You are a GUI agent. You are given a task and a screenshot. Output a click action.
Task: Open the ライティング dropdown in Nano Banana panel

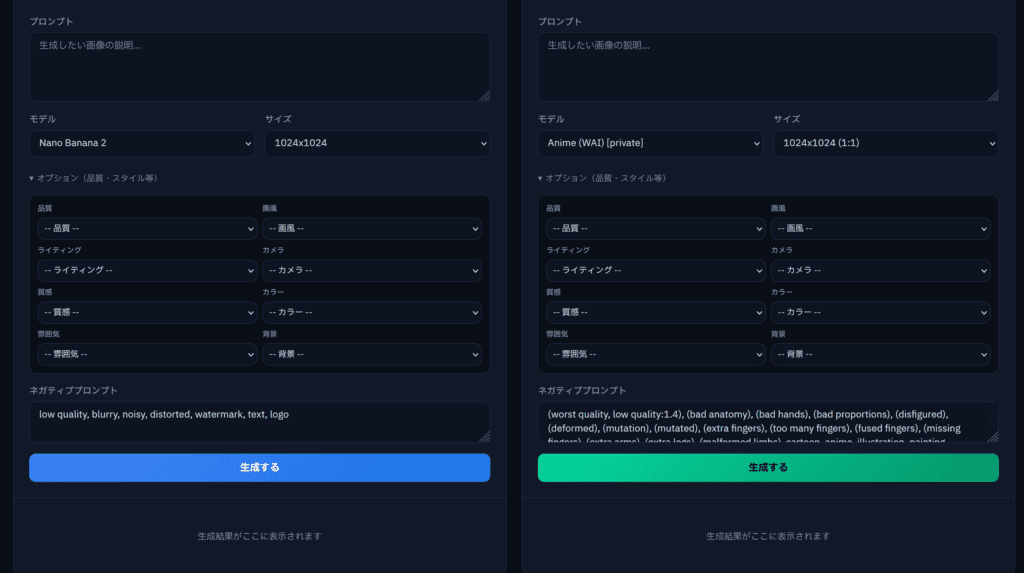tap(147, 270)
